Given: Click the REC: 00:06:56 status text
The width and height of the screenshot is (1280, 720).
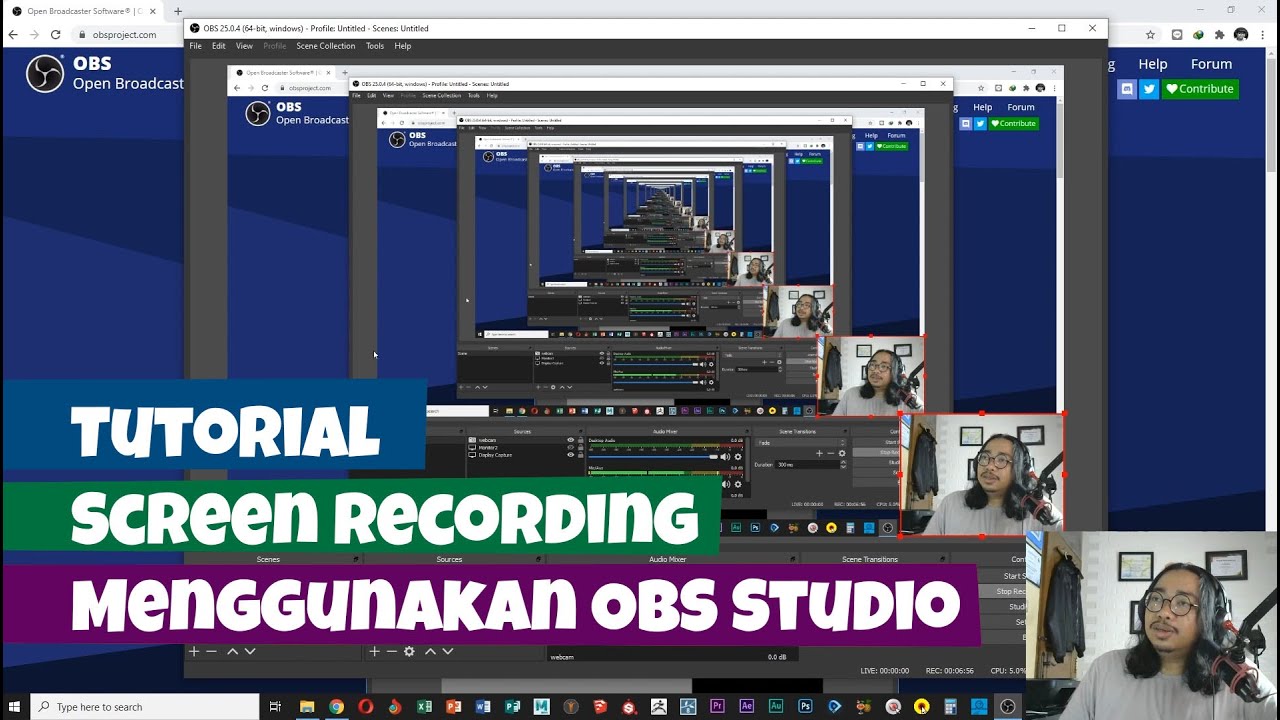Looking at the screenshot, I should pyautogui.click(x=949, y=671).
